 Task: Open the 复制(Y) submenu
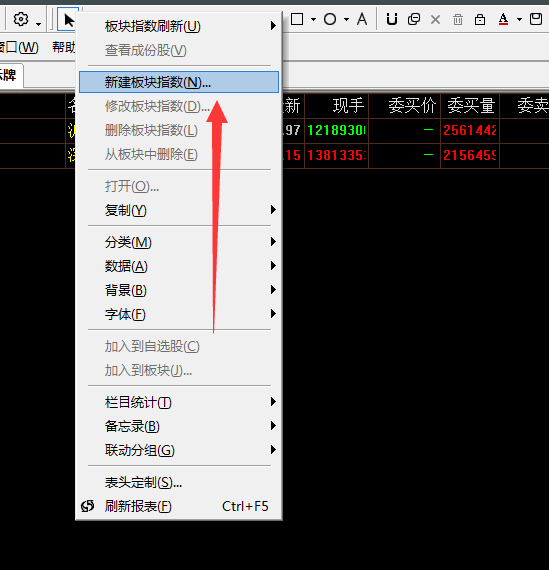179,210
